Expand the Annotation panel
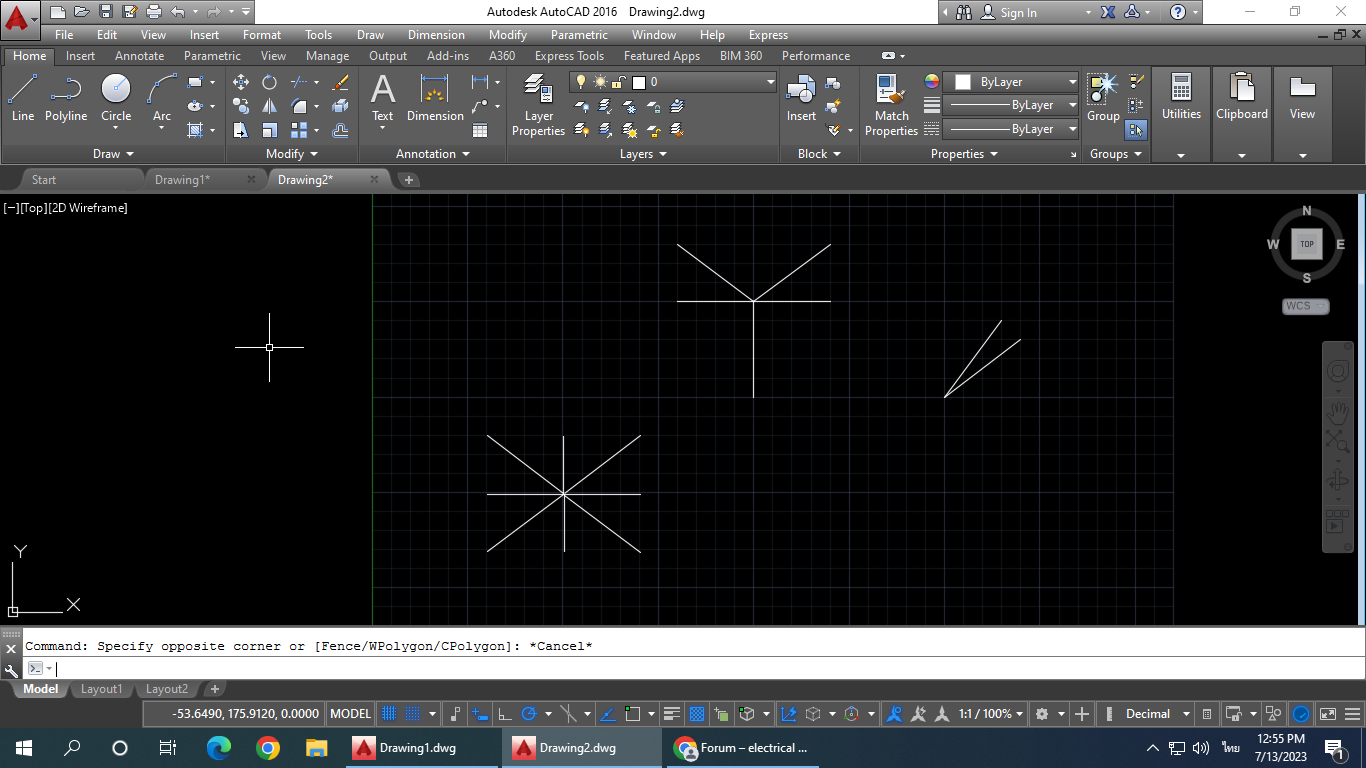 (x=433, y=154)
